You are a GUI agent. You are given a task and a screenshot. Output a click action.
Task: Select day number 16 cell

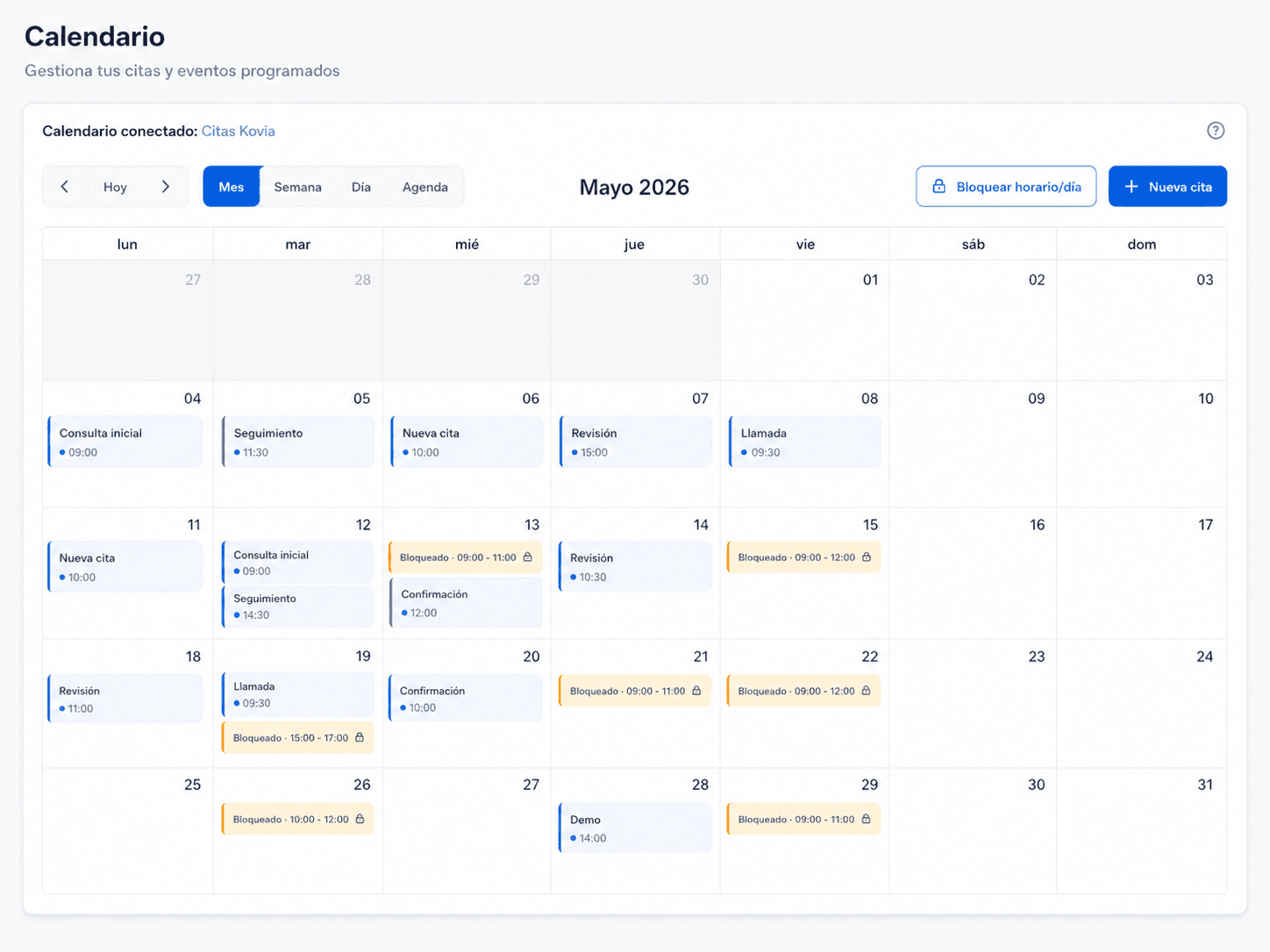click(x=974, y=573)
